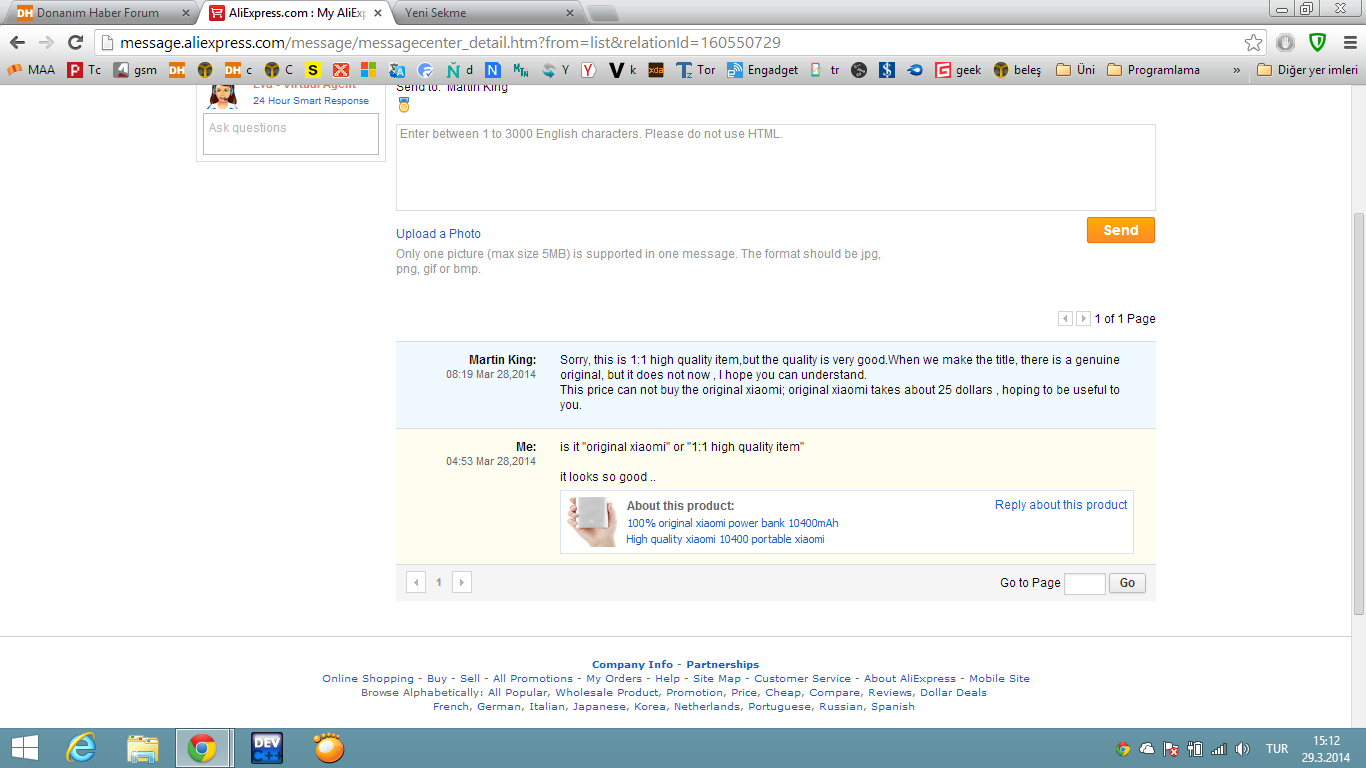
Task: Click the Partnerships footer link
Action: click(x=722, y=664)
